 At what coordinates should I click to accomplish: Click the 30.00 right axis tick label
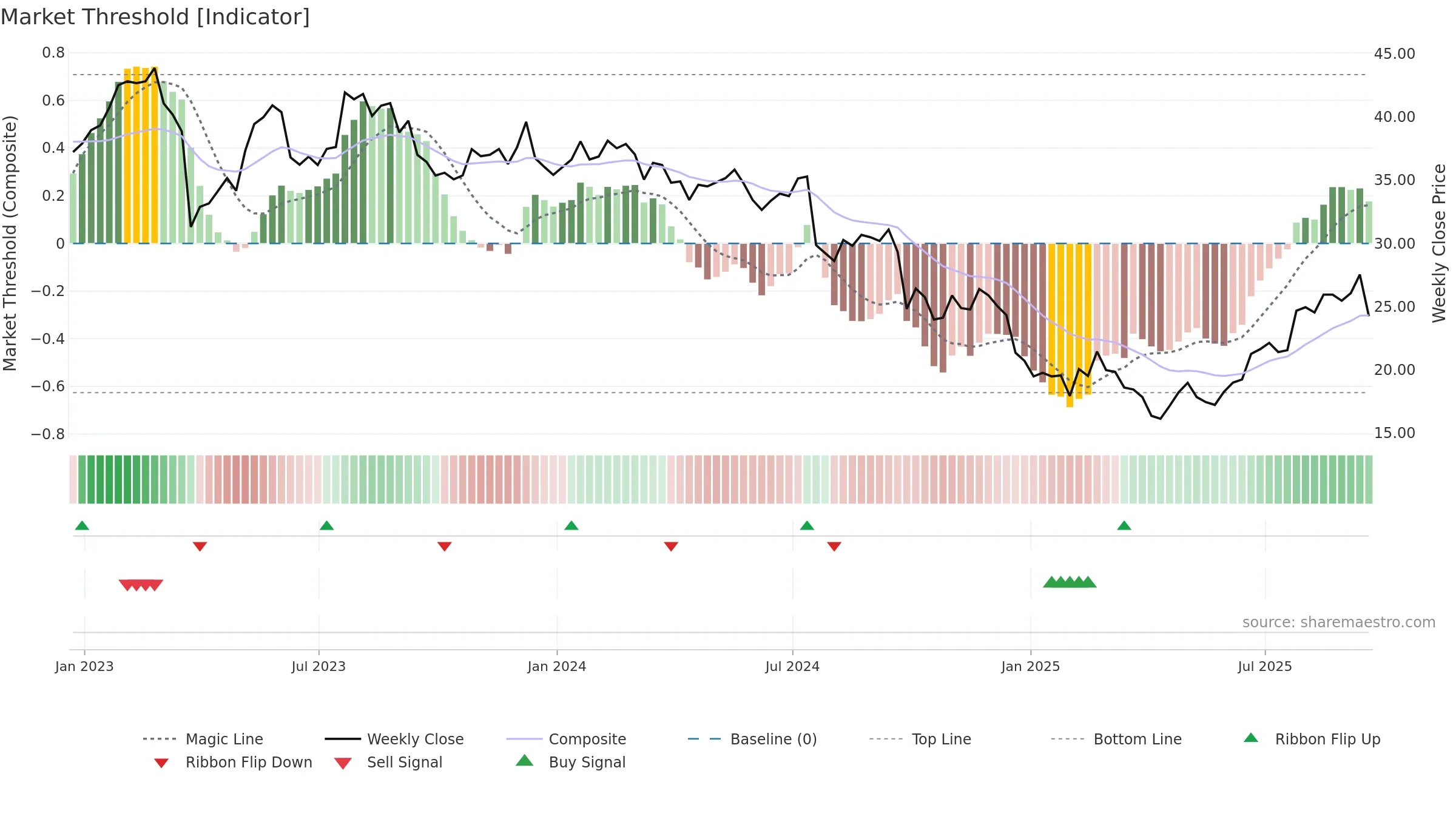1394,243
